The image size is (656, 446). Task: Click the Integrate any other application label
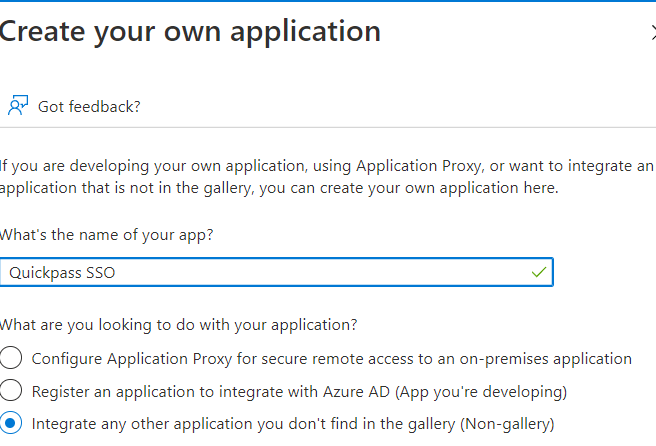(293, 424)
